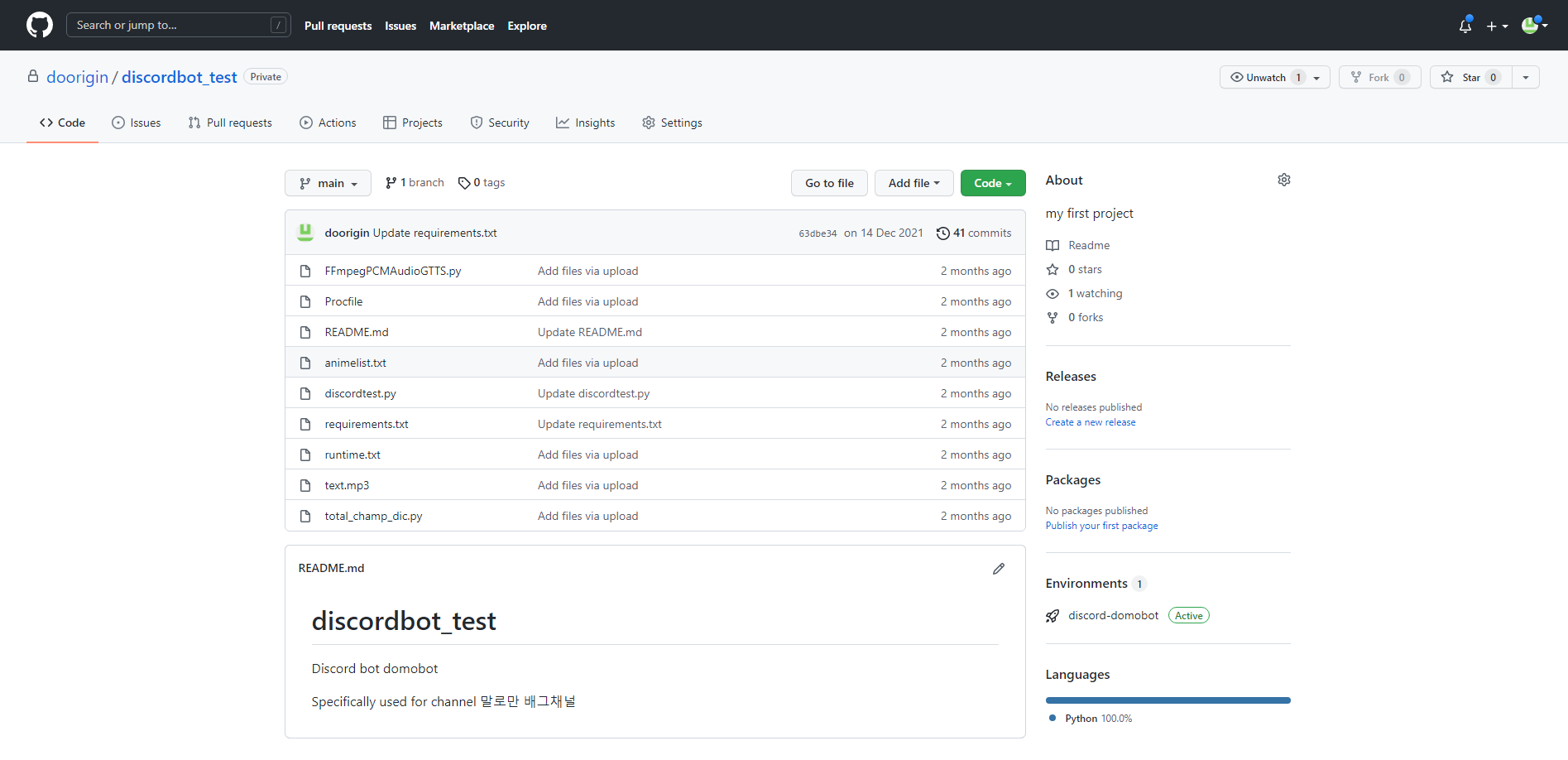The width and height of the screenshot is (1568, 760).
Task: Star the repository
Action: (x=1471, y=77)
